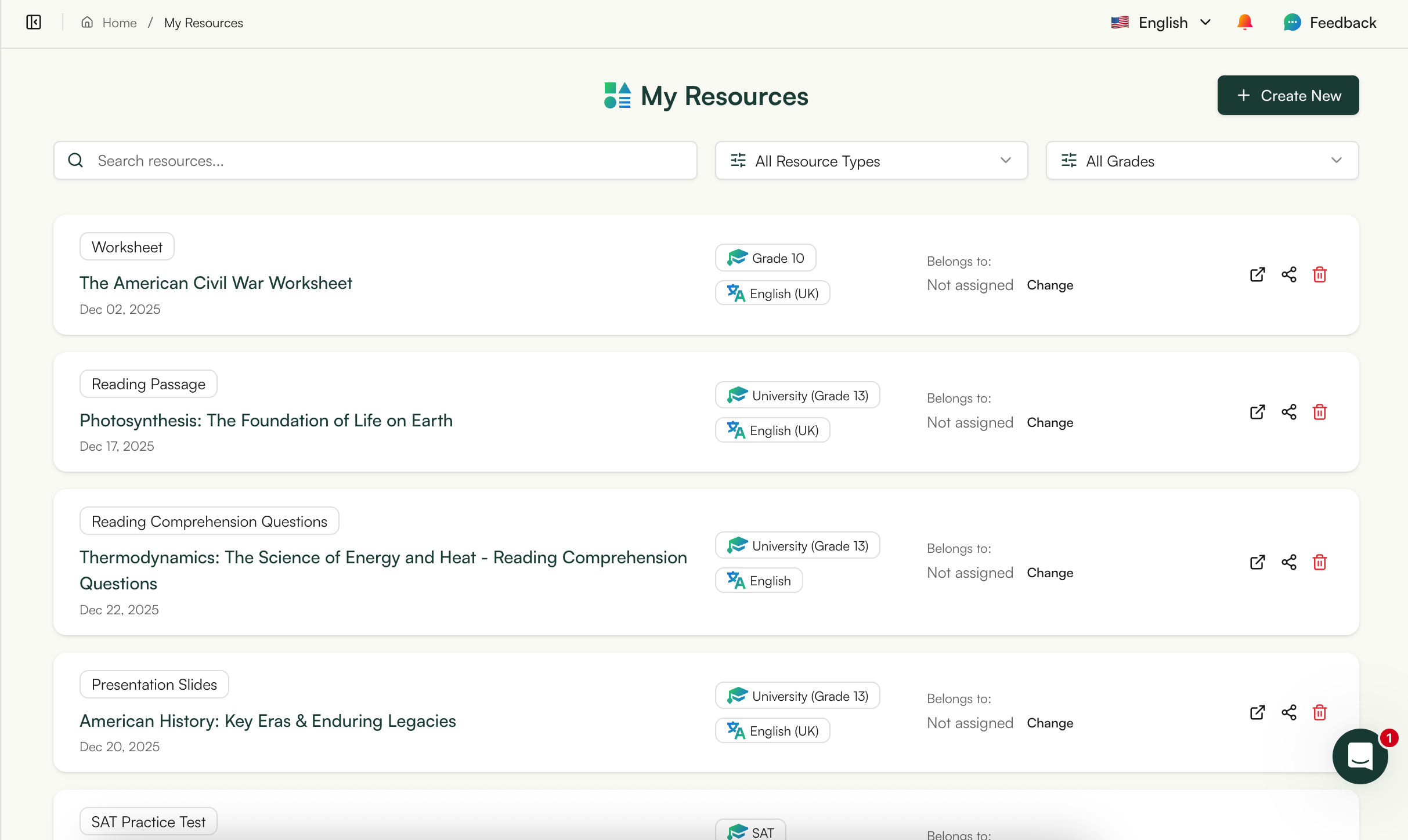Image resolution: width=1408 pixels, height=840 pixels.
Task: Delete the Thermodynamics comprehension questions resource
Action: coord(1320,562)
